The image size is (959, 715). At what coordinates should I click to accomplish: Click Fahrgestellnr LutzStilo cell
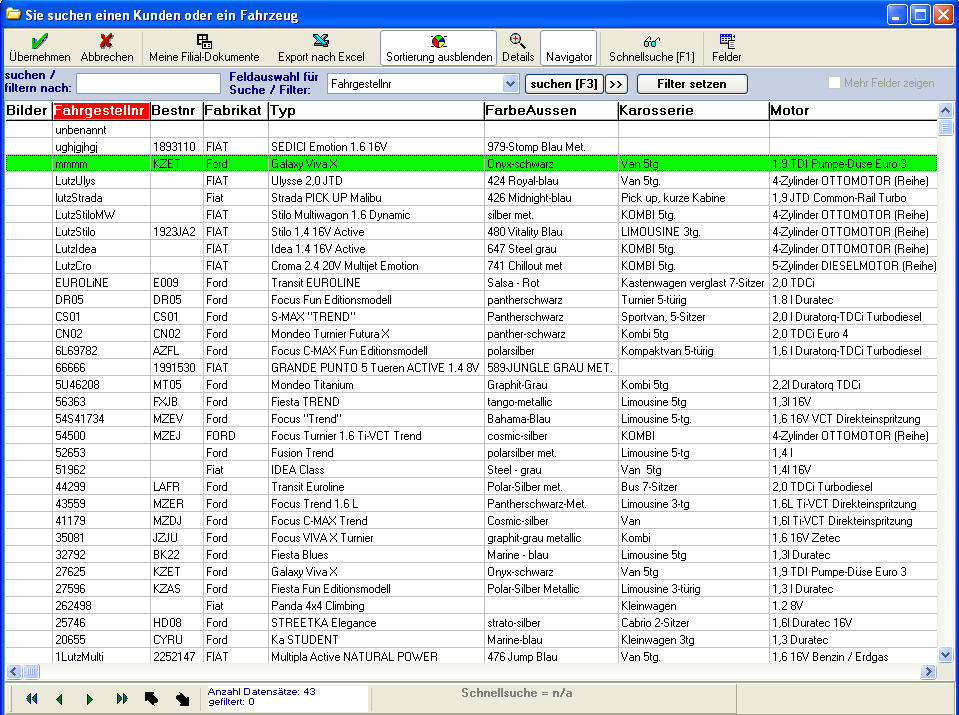(102, 232)
